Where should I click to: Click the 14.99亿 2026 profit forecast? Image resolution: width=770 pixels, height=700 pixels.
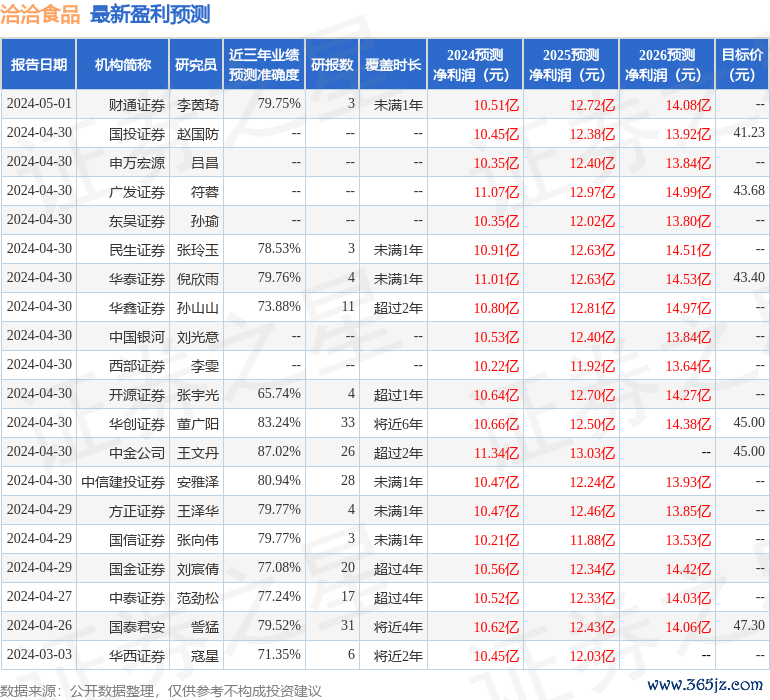tap(688, 192)
